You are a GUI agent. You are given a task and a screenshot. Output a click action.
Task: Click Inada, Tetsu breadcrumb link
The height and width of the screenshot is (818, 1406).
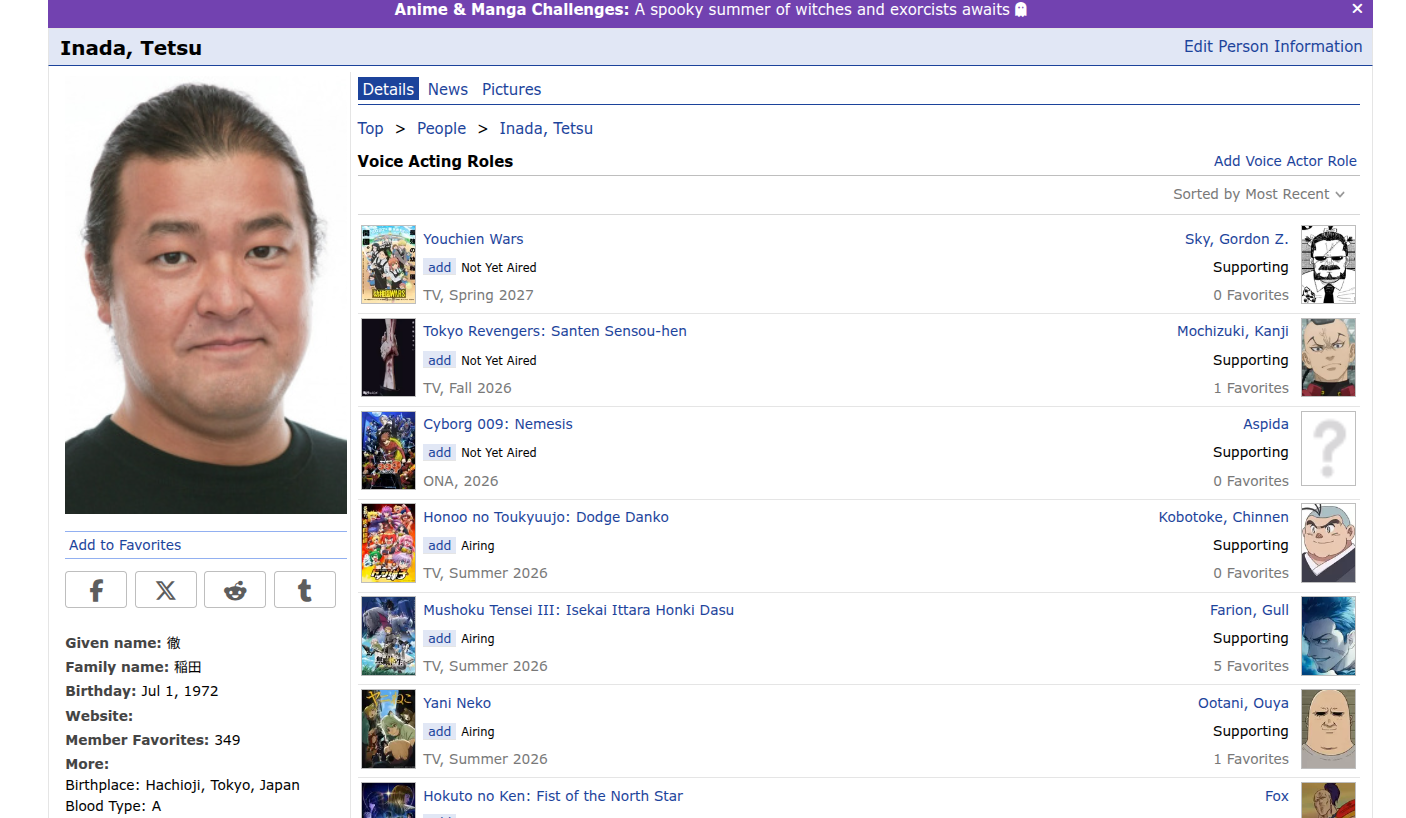point(546,128)
